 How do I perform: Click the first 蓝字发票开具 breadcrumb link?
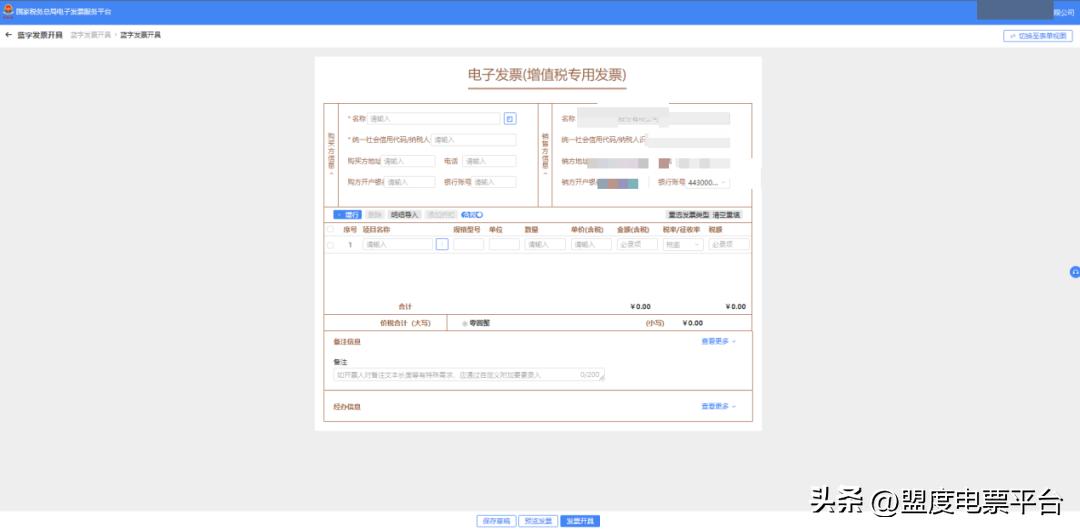[90, 34]
